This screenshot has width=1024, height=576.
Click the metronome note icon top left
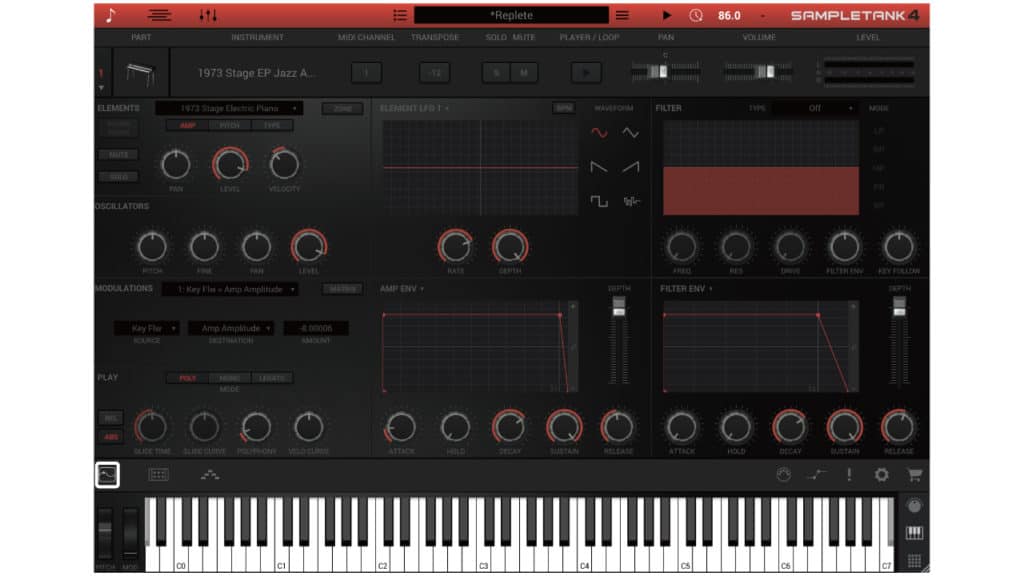coord(110,15)
